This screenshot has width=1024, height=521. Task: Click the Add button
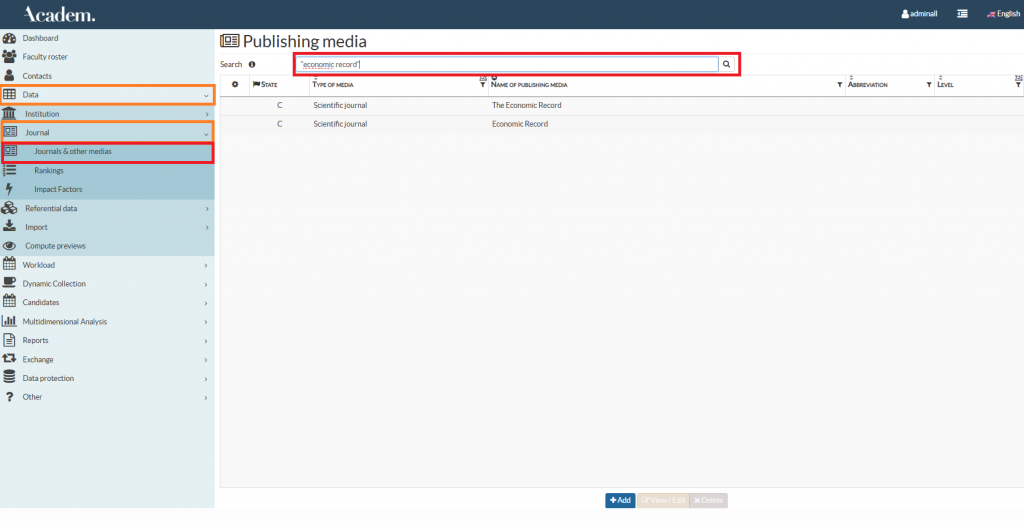(620, 500)
